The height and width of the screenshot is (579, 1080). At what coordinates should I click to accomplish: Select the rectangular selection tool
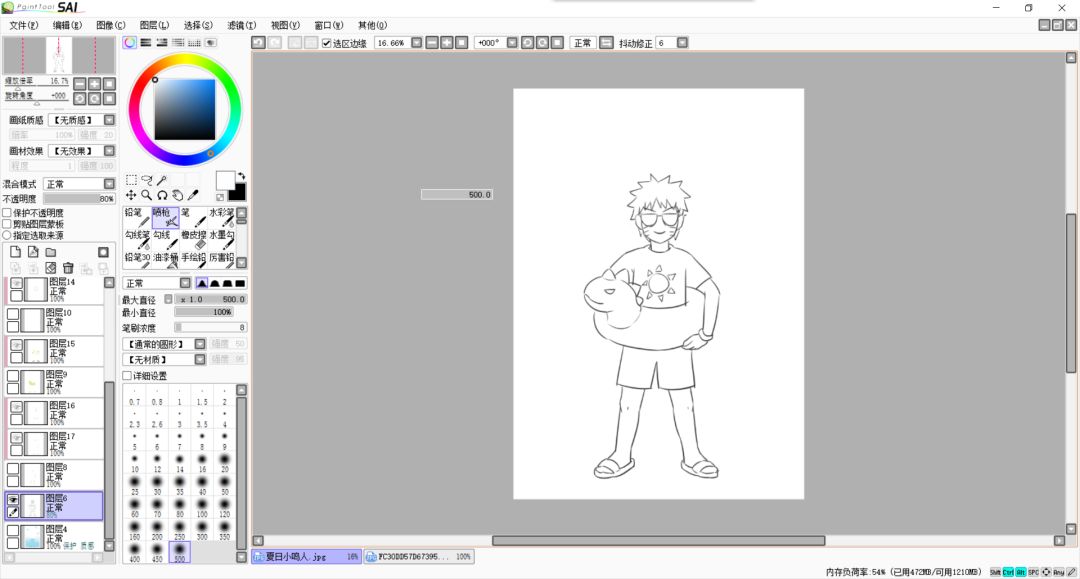click(131, 180)
